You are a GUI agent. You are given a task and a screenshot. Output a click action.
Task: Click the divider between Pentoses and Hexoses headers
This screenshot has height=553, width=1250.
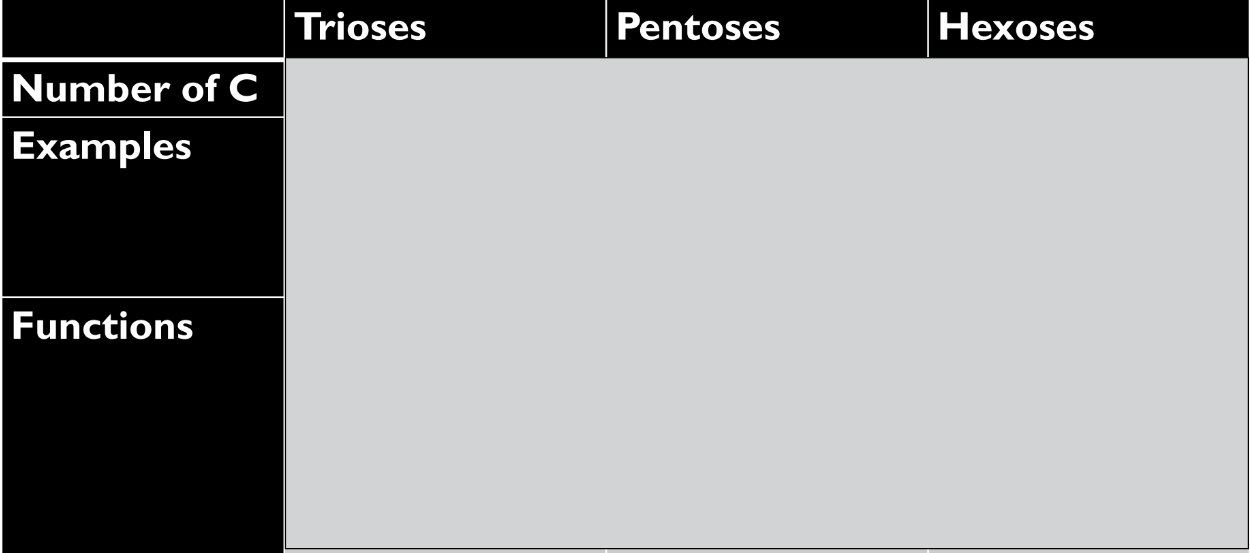928,28
